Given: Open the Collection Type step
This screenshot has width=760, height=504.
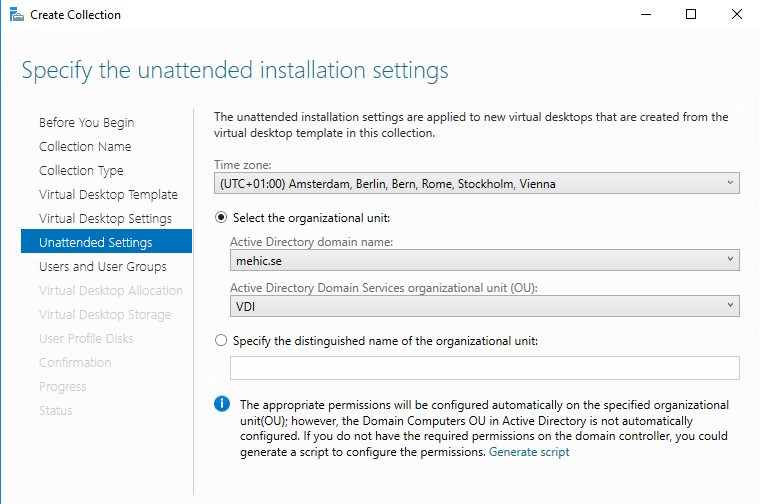Looking at the screenshot, I should coord(81,171).
